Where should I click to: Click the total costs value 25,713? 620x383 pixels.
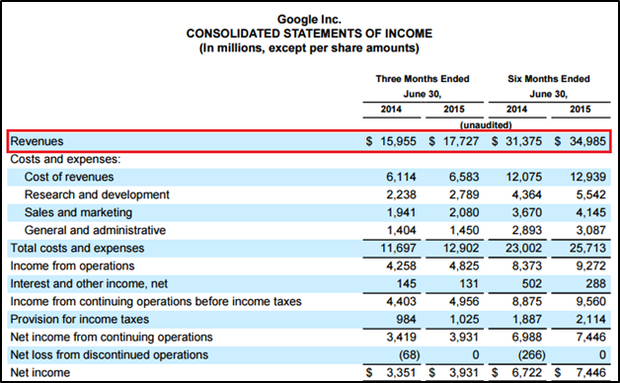[588, 248]
